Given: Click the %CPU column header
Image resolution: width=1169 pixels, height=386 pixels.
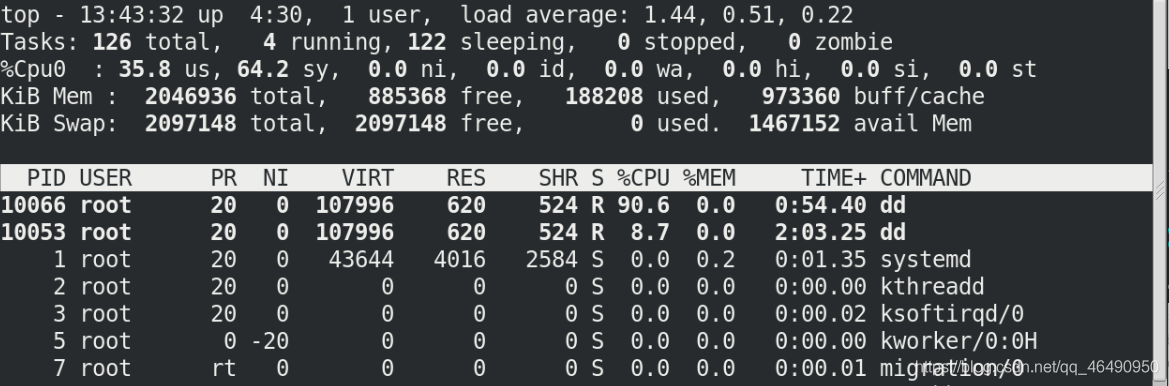Looking at the screenshot, I should tap(643, 178).
